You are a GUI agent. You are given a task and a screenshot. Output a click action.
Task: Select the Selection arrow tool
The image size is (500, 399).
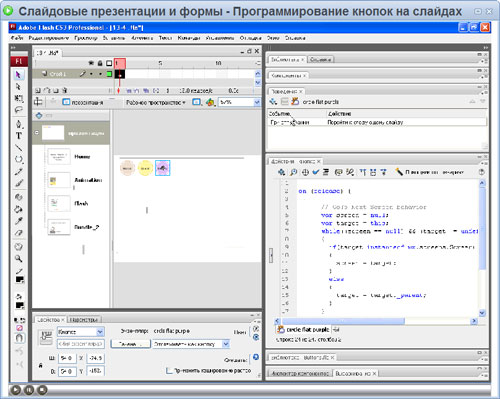(19, 75)
